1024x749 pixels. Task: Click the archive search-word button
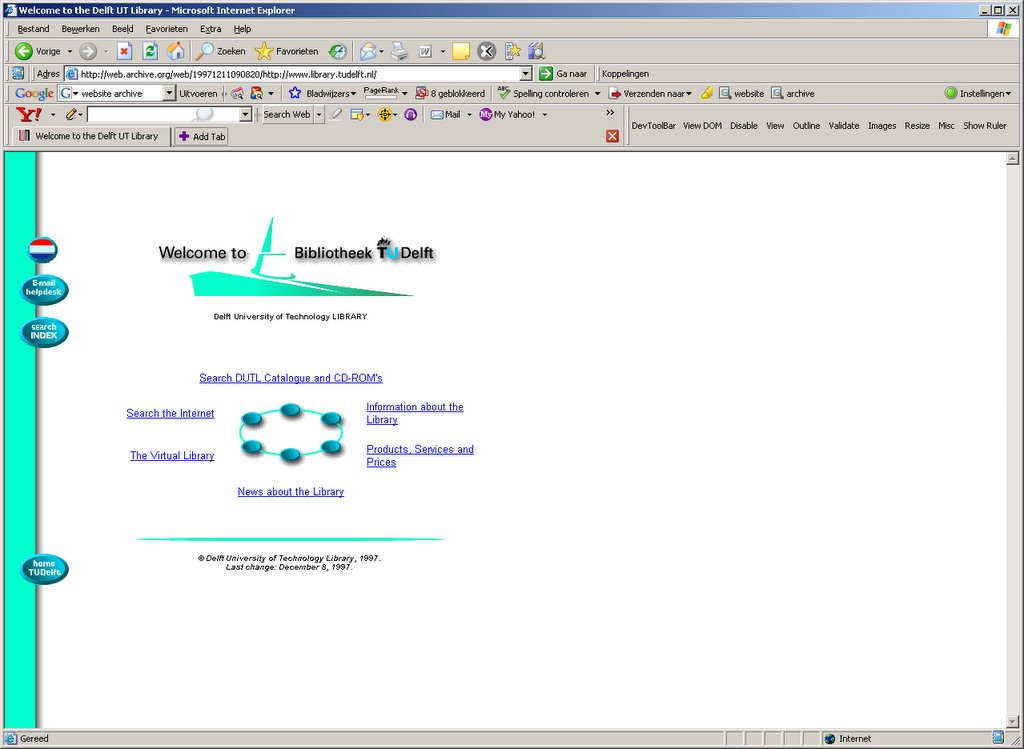(x=793, y=93)
